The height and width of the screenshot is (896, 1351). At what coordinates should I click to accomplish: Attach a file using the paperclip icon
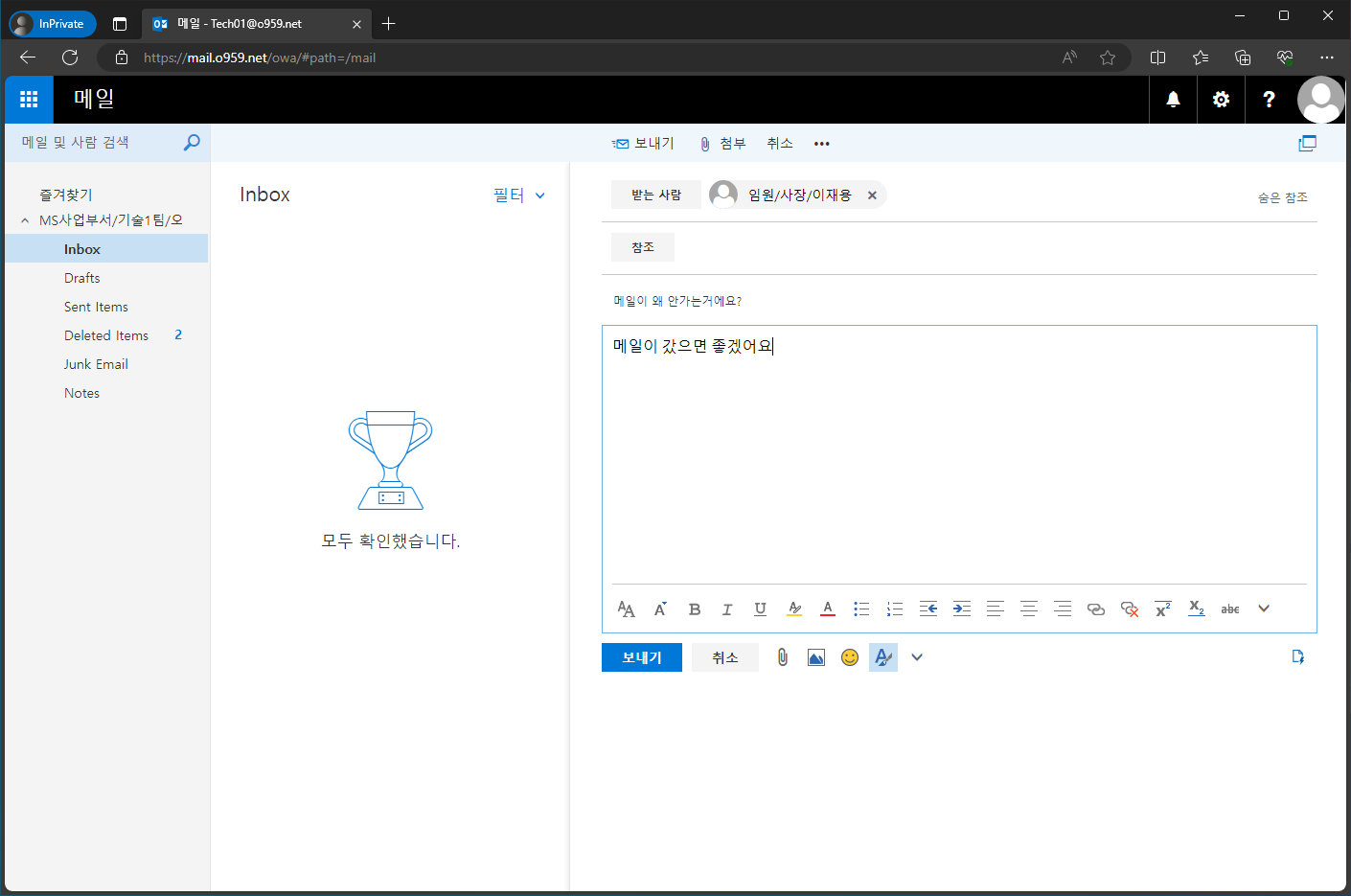click(782, 656)
